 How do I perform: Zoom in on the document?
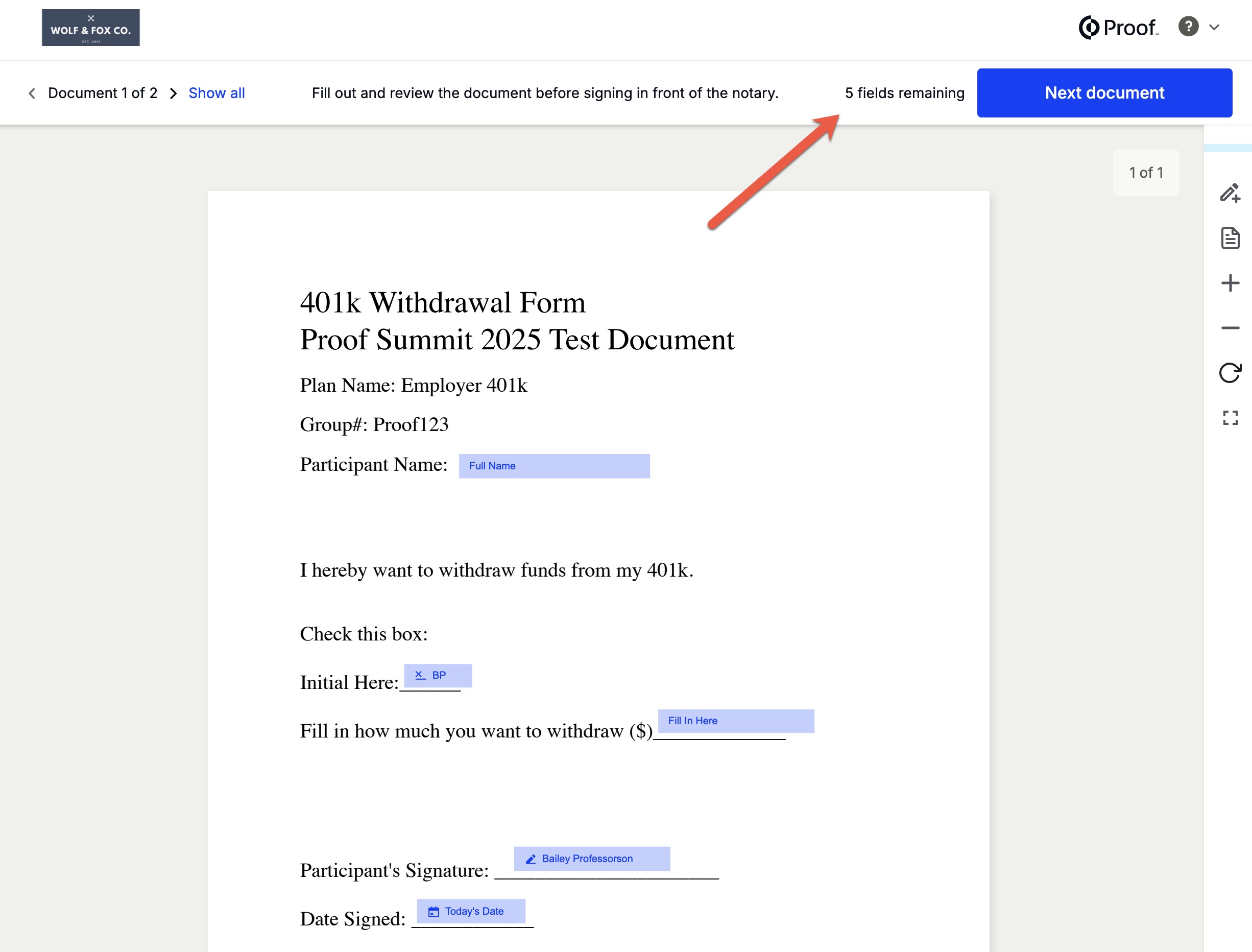[1230, 282]
